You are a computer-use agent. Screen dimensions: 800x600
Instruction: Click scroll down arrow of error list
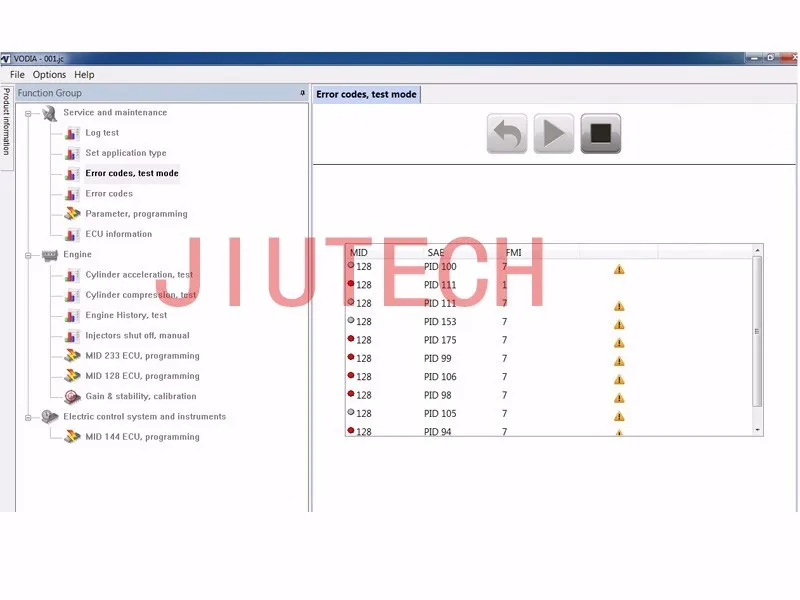[x=757, y=430]
